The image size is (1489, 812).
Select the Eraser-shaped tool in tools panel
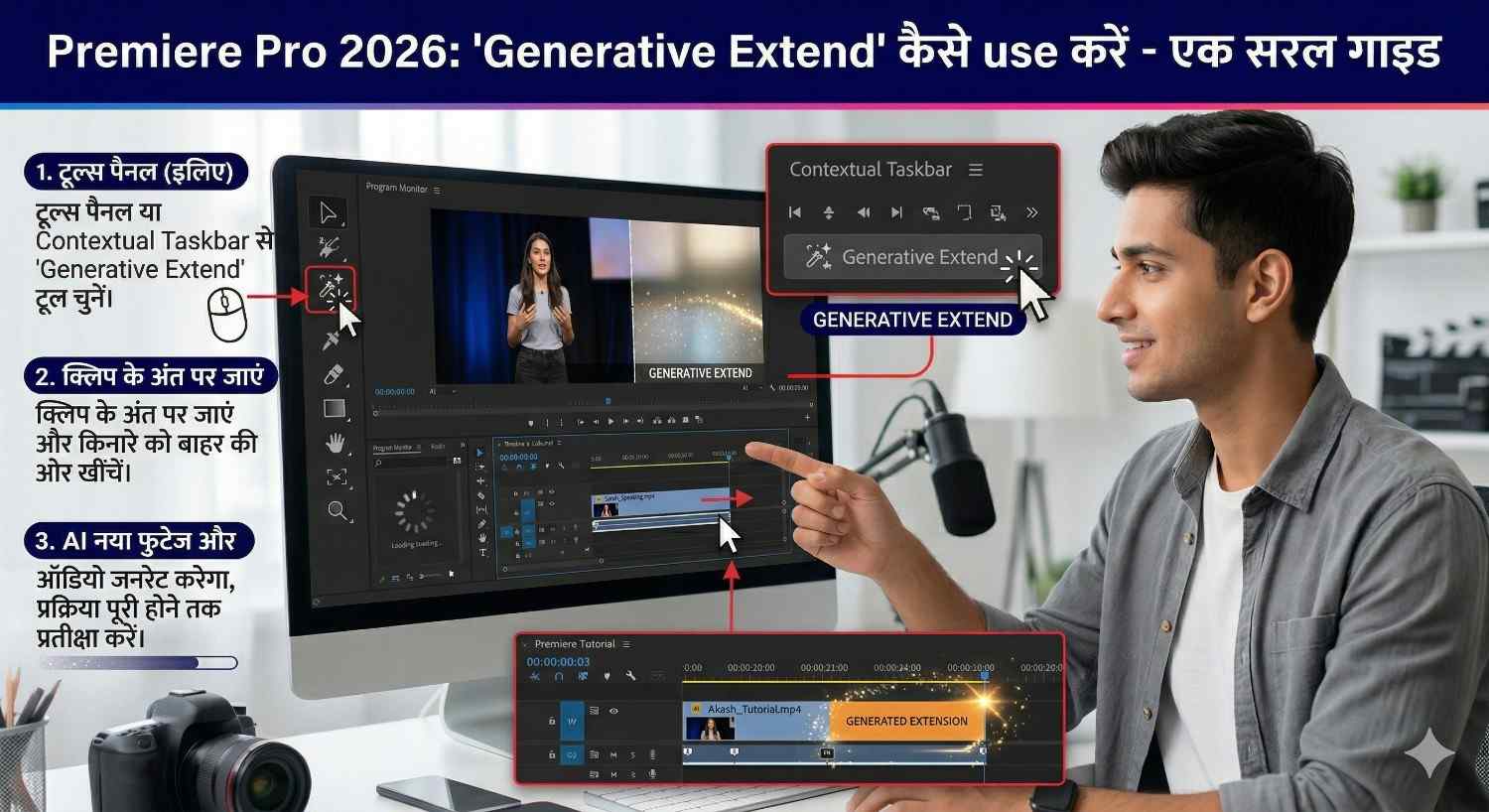(x=333, y=375)
